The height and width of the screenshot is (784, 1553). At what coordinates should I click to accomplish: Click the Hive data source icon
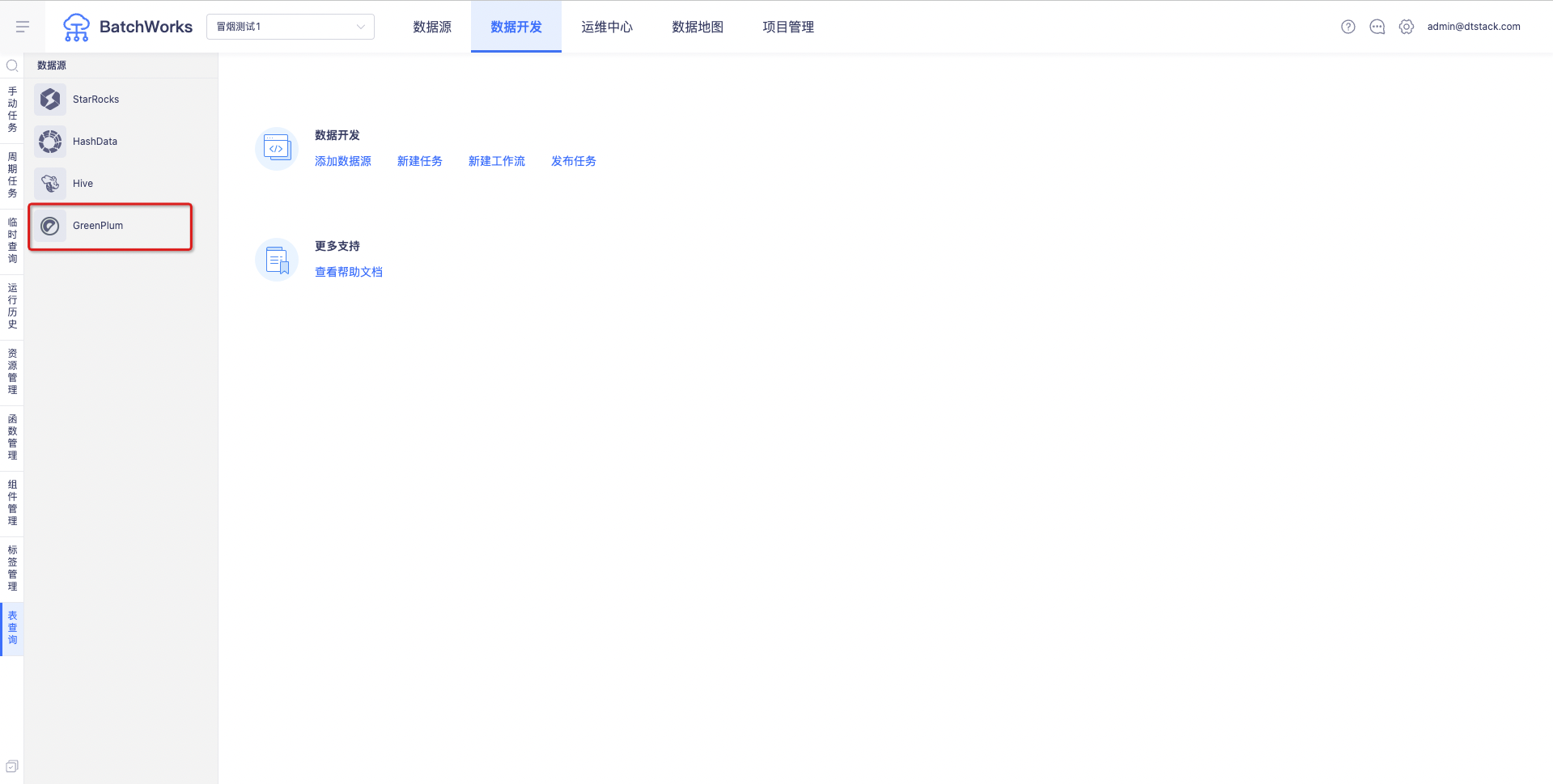coord(50,184)
